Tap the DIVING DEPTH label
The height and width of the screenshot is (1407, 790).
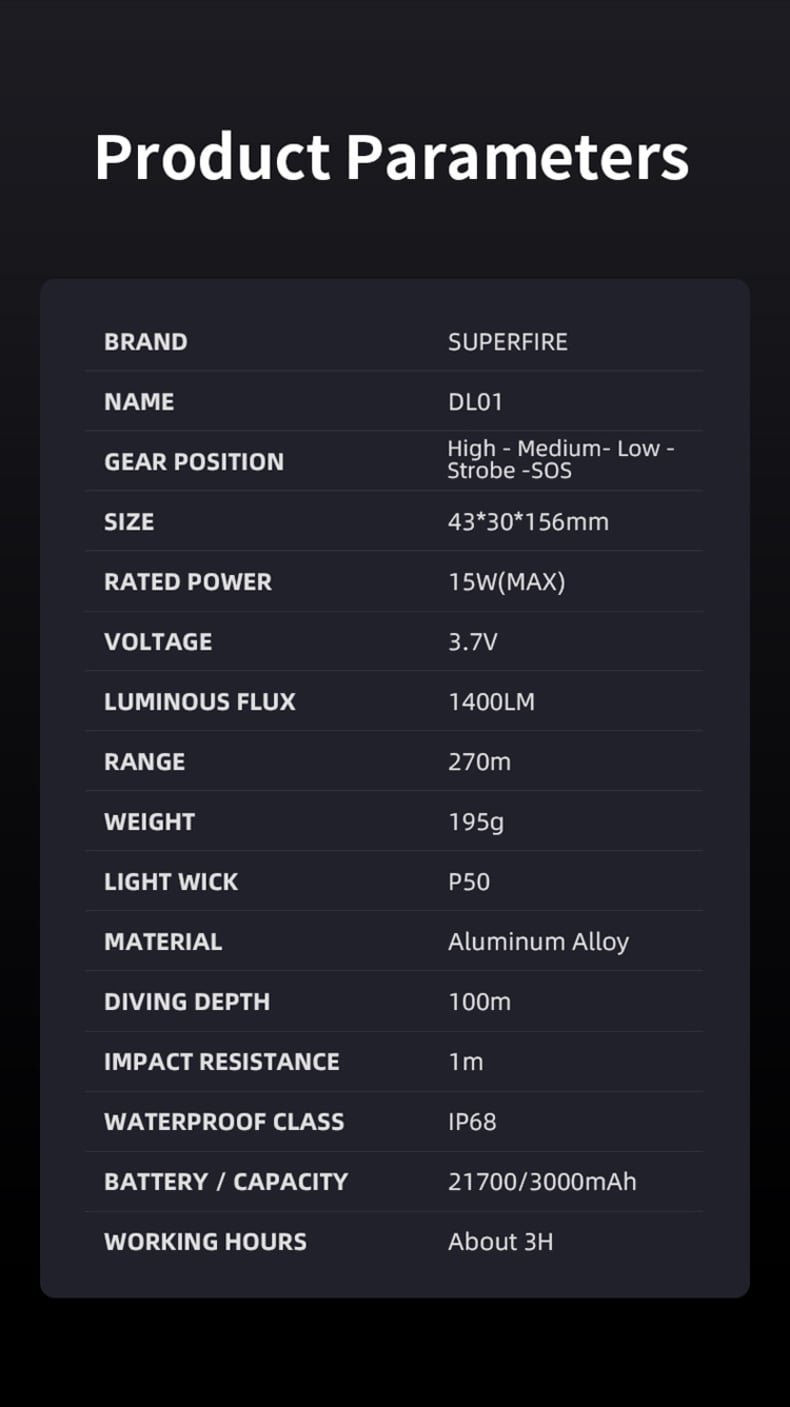[187, 1002]
